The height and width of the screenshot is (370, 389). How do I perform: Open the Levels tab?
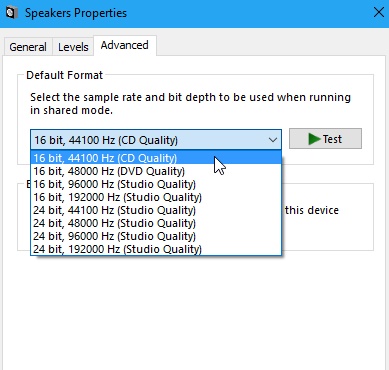pos(73,47)
